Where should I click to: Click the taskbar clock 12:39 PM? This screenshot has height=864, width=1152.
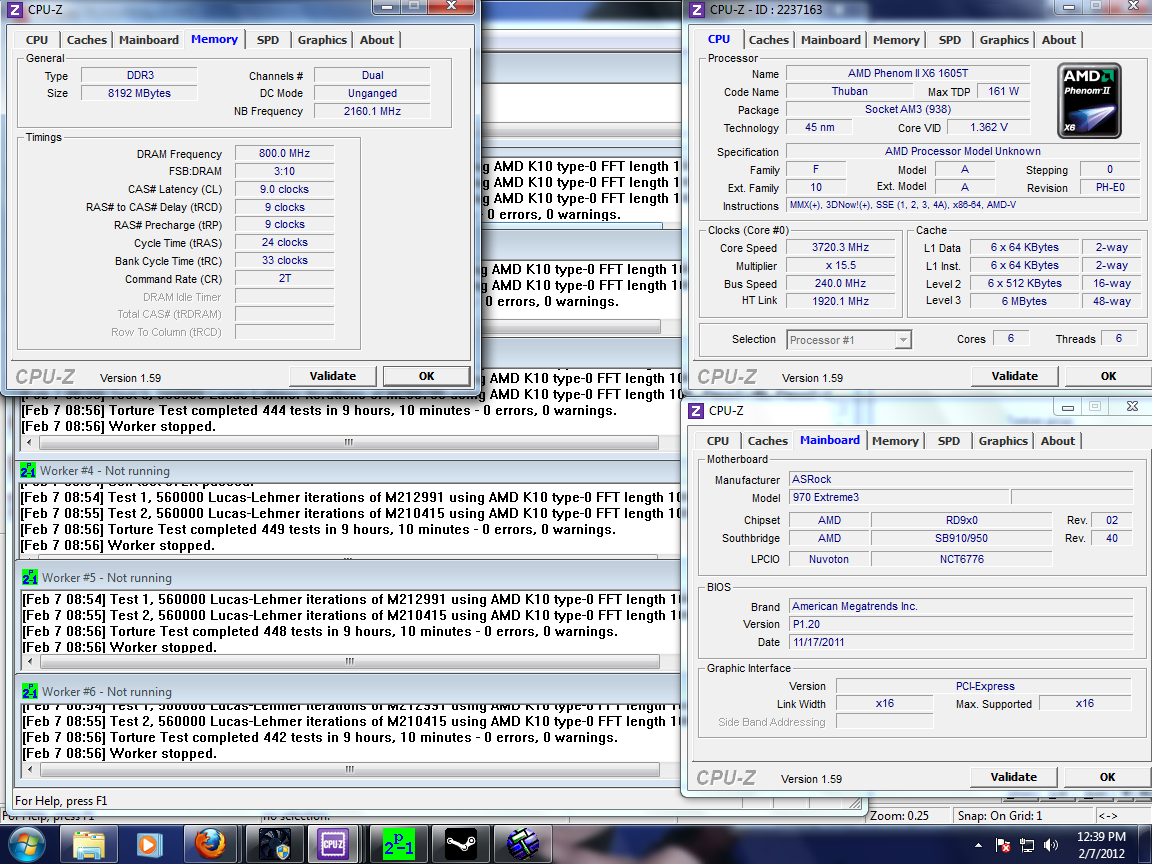[1101, 837]
